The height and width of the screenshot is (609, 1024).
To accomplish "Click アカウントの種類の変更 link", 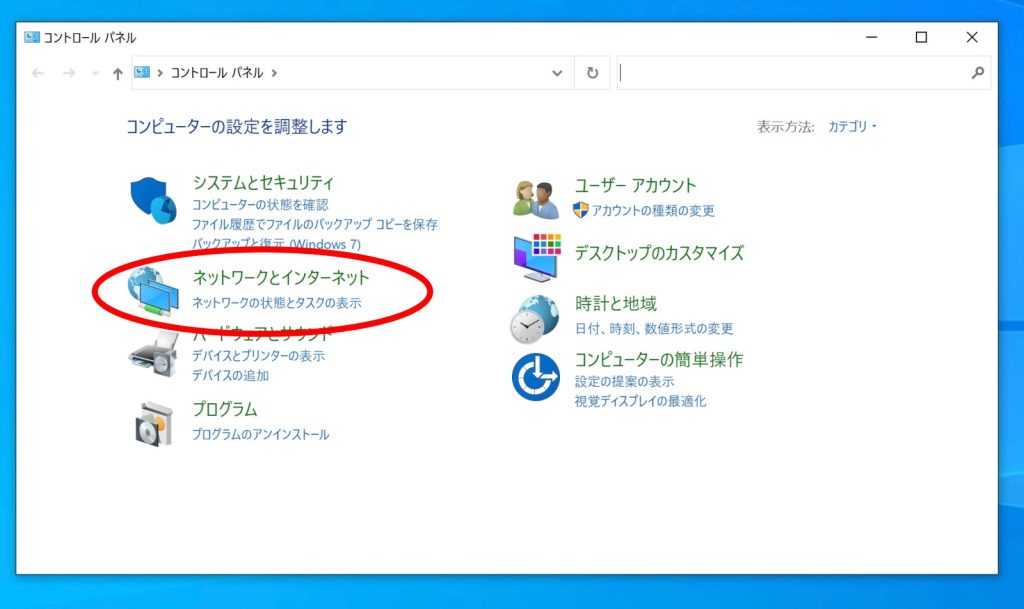I will point(653,211).
